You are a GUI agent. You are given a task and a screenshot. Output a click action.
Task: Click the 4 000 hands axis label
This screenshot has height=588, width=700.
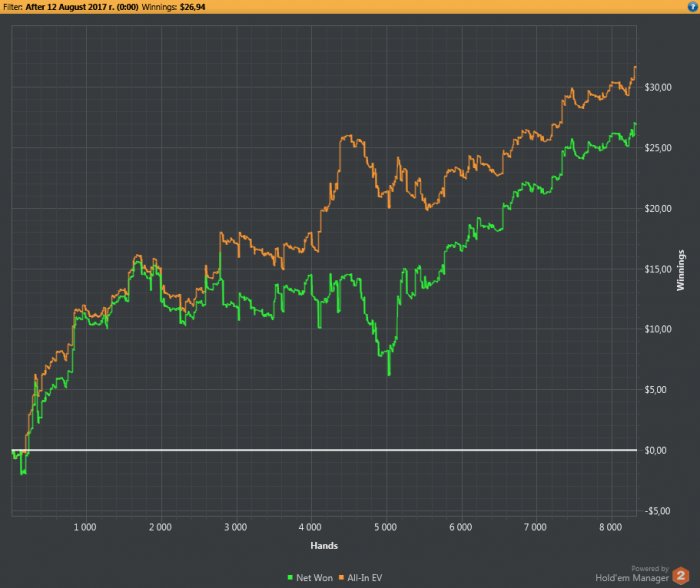pos(310,527)
